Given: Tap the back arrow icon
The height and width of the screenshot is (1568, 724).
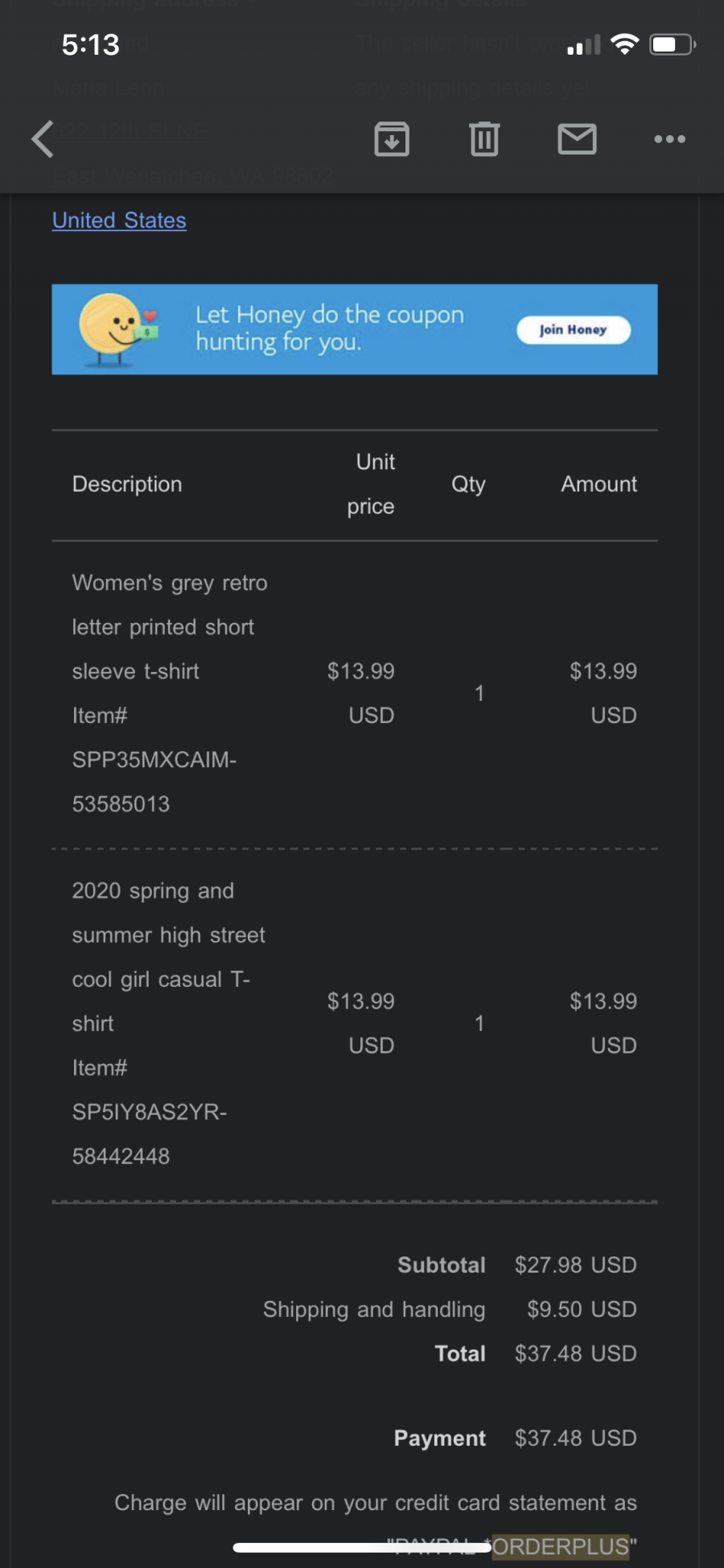Looking at the screenshot, I should [43, 139].
